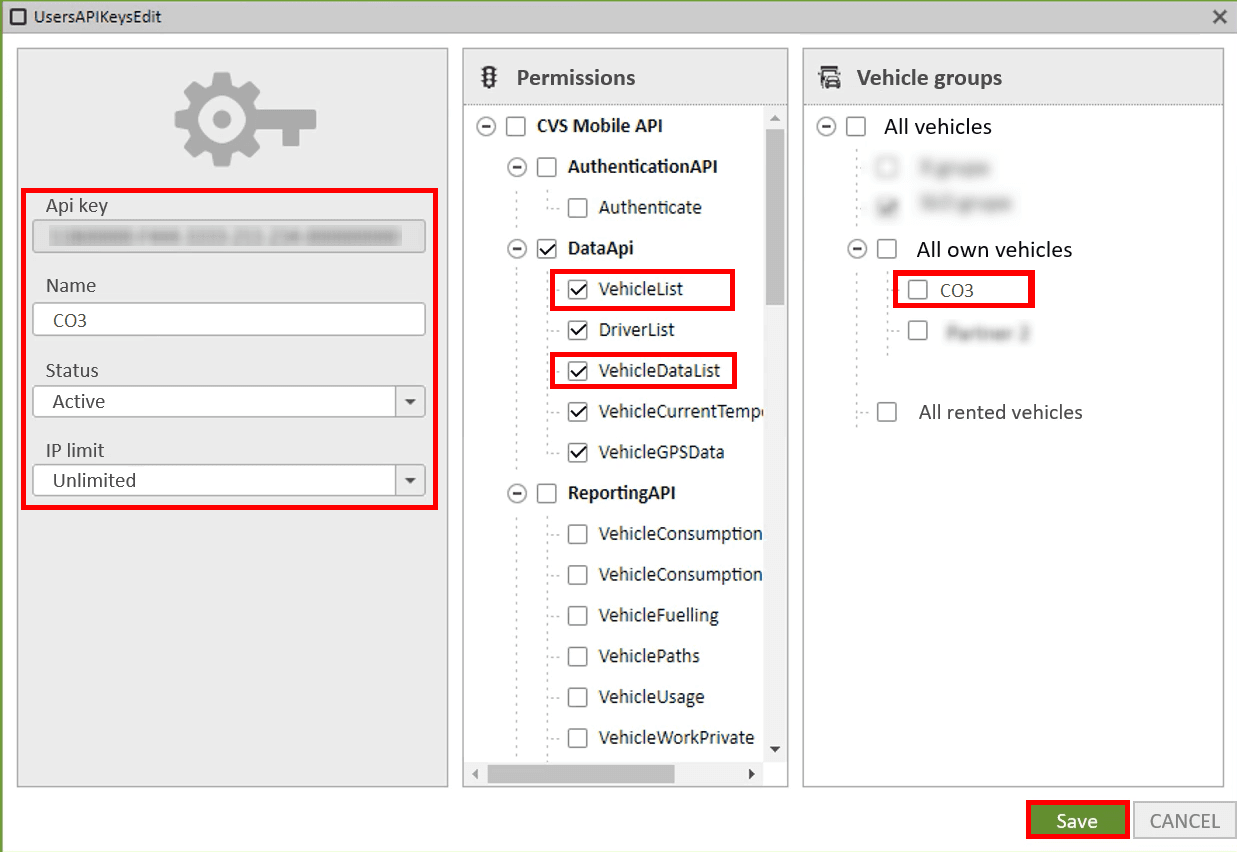Open the IP limit dropdown

[410, 480]
